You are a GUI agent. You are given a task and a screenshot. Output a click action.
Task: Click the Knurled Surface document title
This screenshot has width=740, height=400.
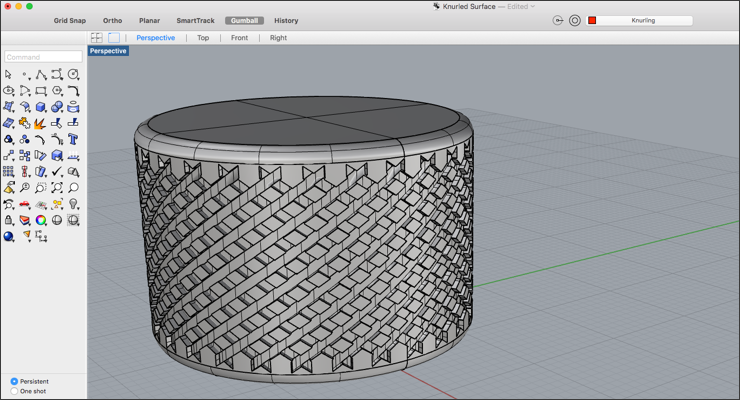[469, 7]
